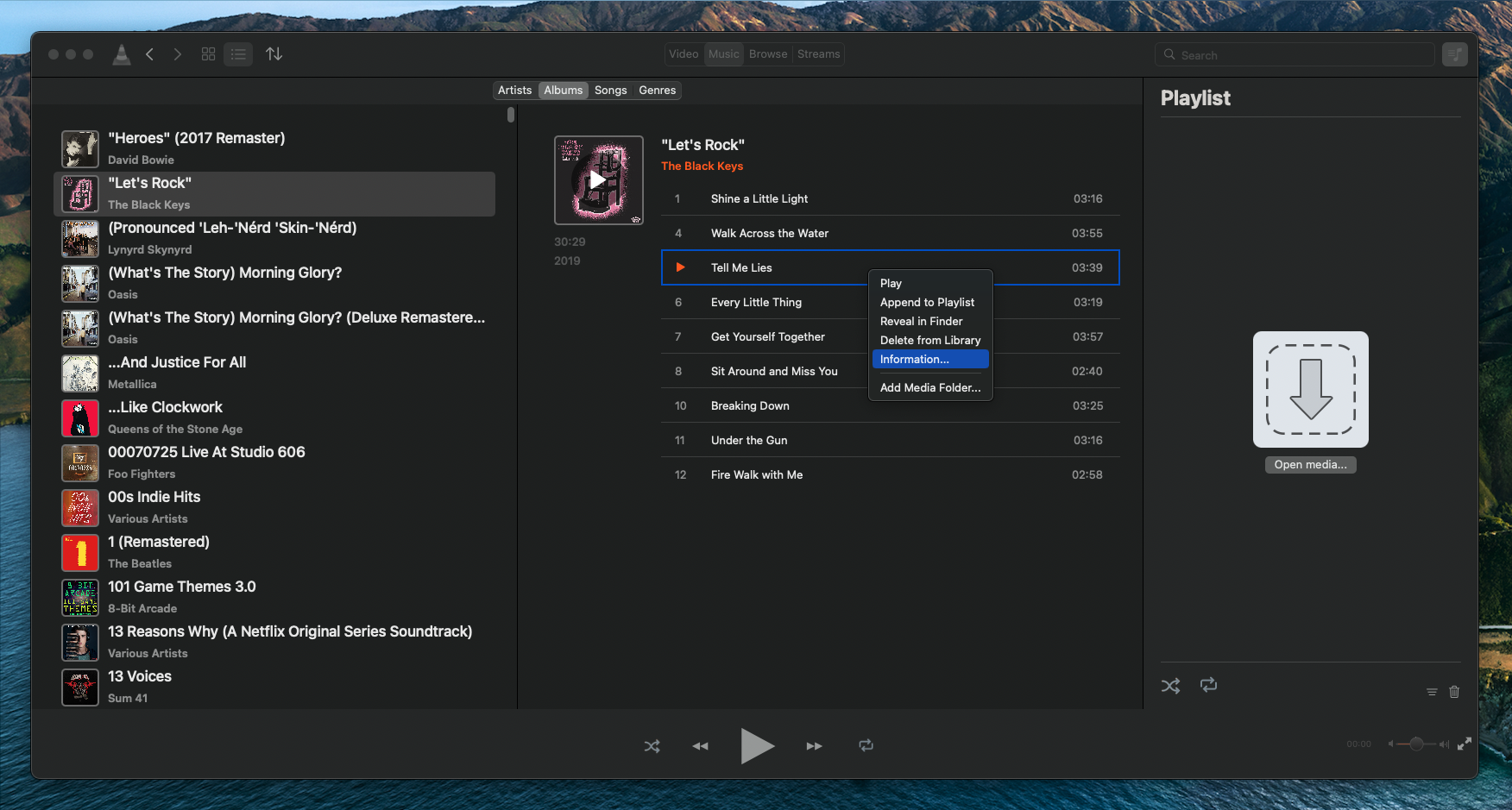This screenshot has width=1512, height=810.
Task: Choose Reveal in Finder in context menu
Action: 930,321
